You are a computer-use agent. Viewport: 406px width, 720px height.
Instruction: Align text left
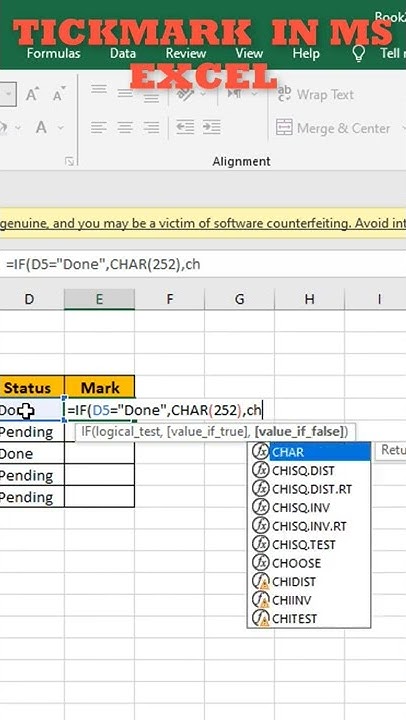coord(99,127)
